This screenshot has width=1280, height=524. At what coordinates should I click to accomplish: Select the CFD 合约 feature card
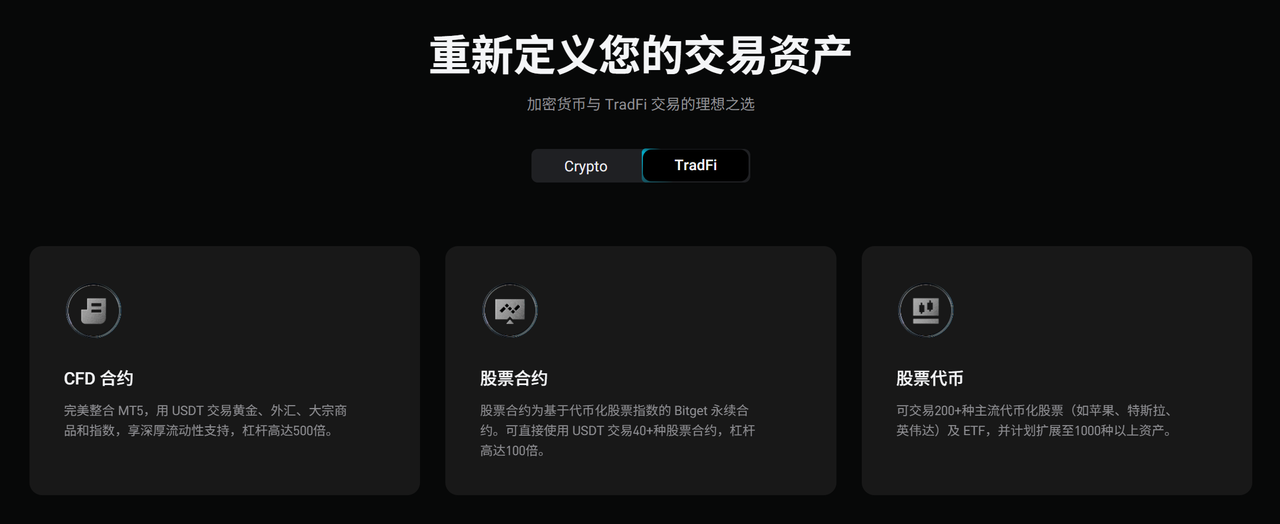pos(224,370)
